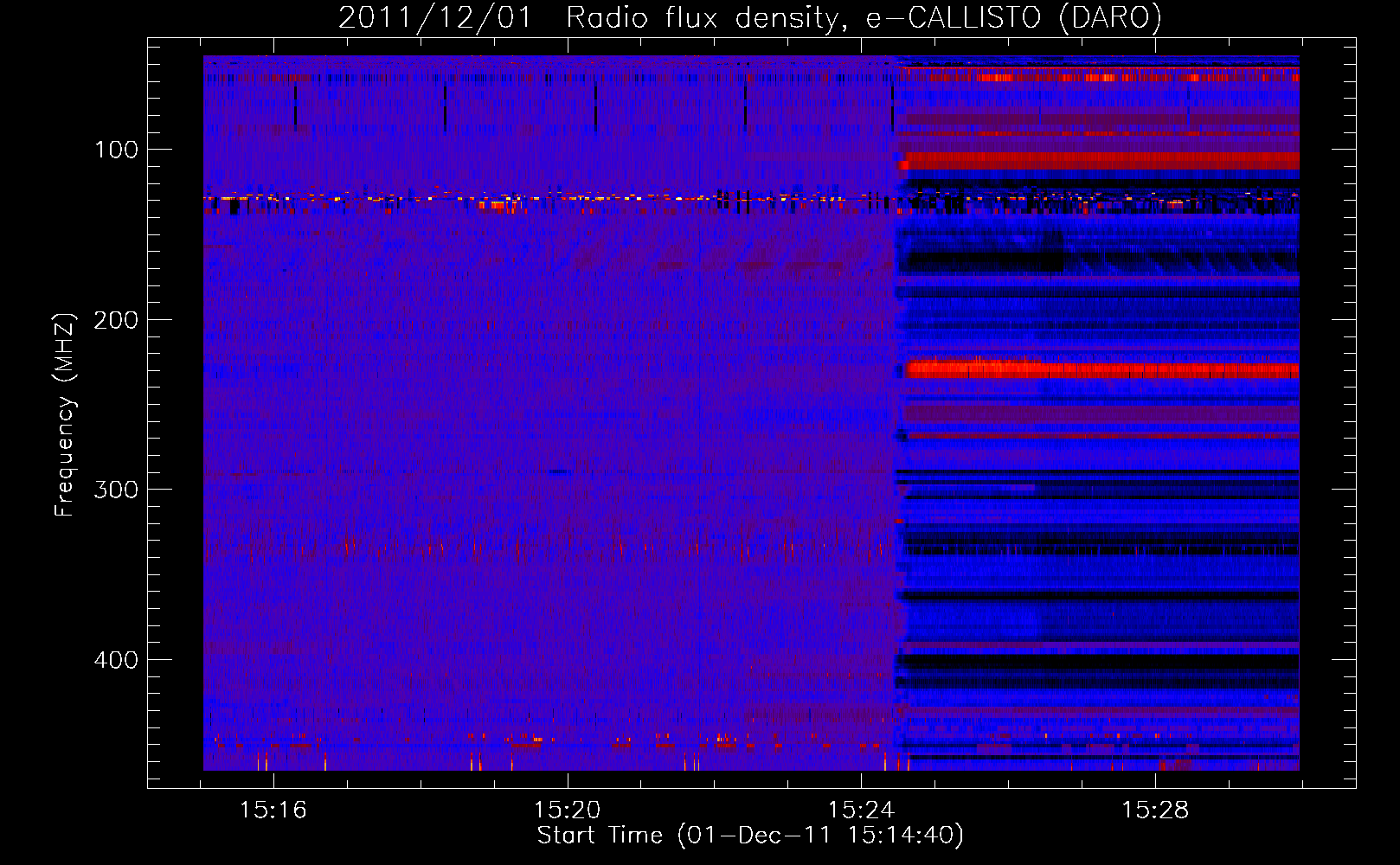Click the 'Frequency (MHZ)' axis label
The height and width of the screenshot is (865, 1400).
click(65, 414)
